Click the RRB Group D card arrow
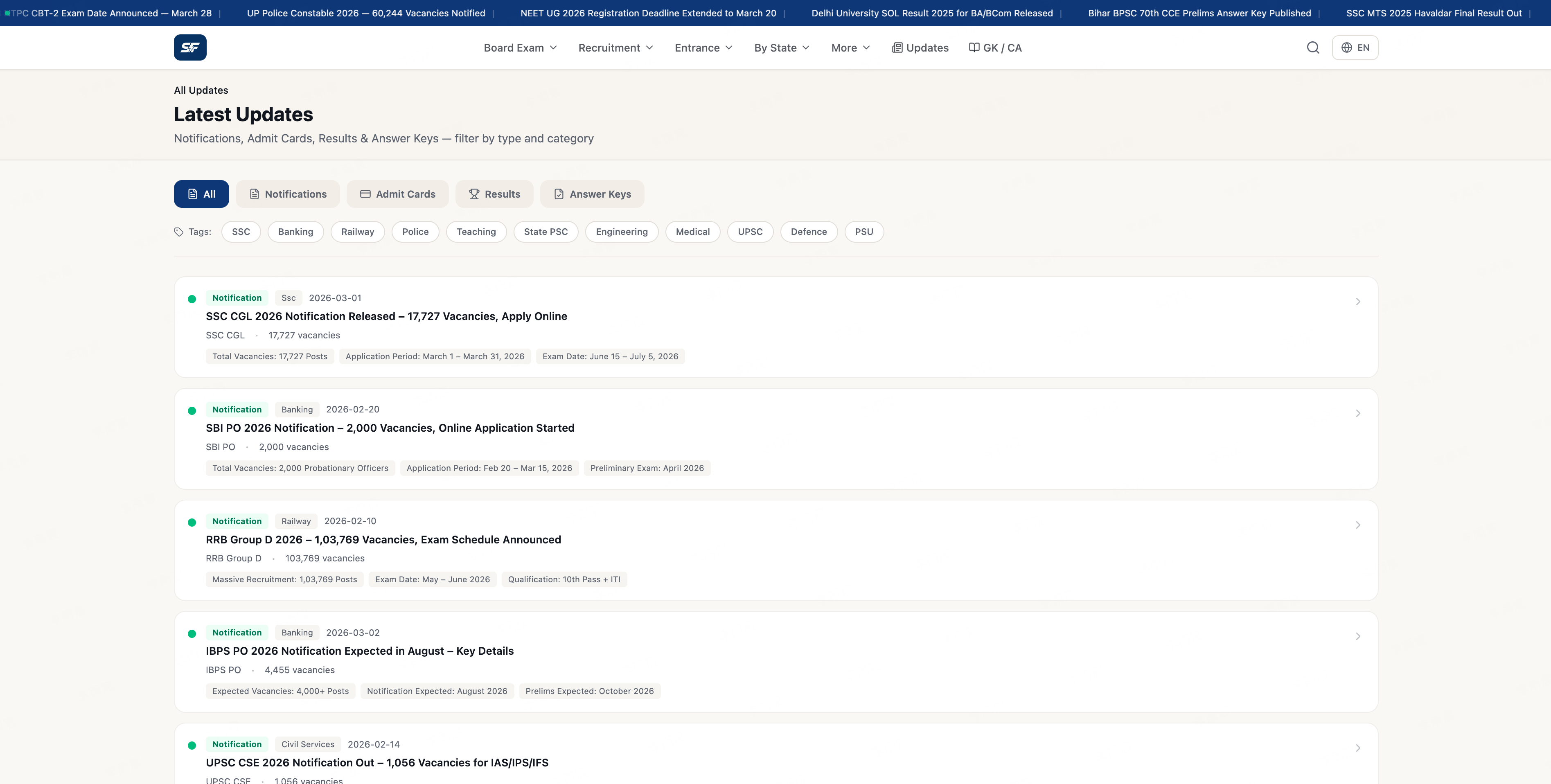 (x=1357, y=525)
